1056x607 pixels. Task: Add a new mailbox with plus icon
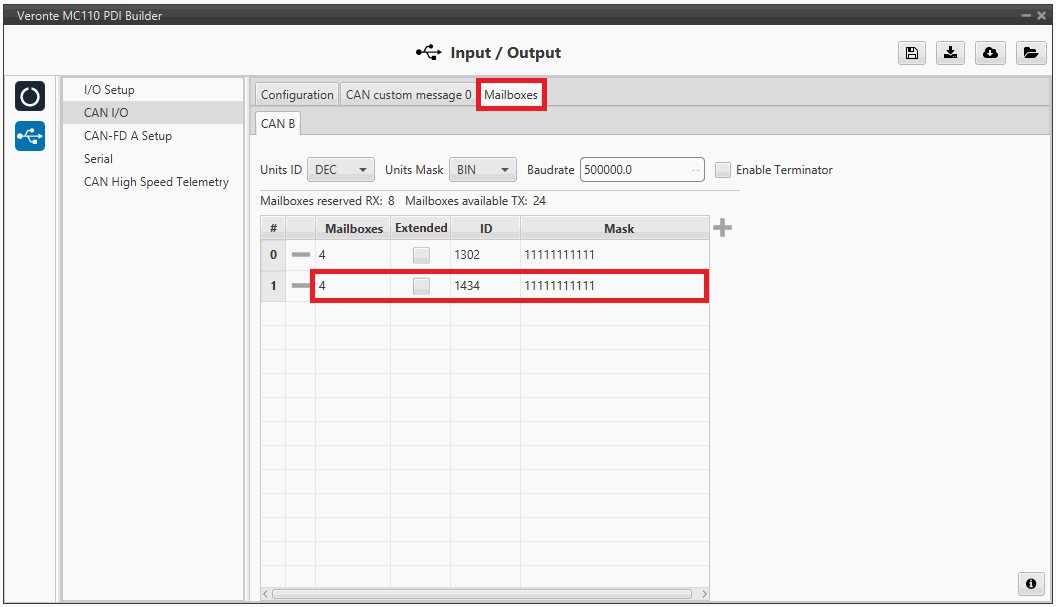pyautogui.click(x=722, y=228)
